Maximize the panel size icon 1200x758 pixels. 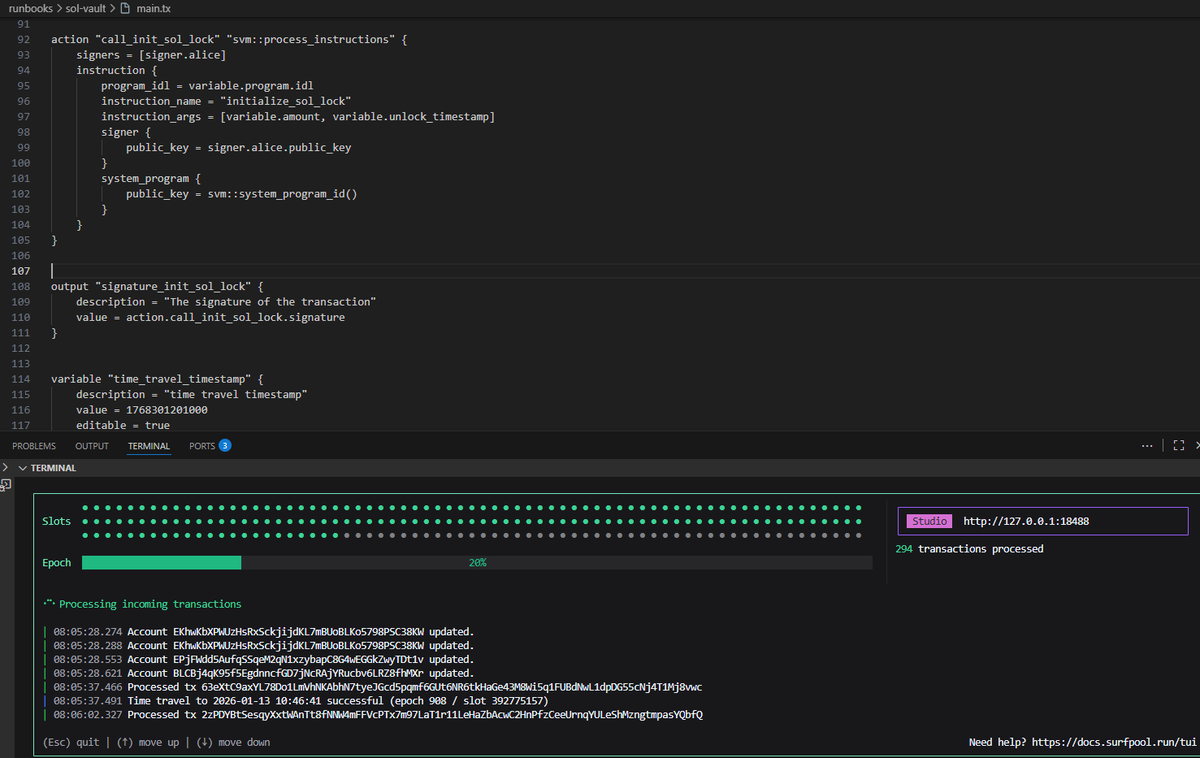(1177, 446)
